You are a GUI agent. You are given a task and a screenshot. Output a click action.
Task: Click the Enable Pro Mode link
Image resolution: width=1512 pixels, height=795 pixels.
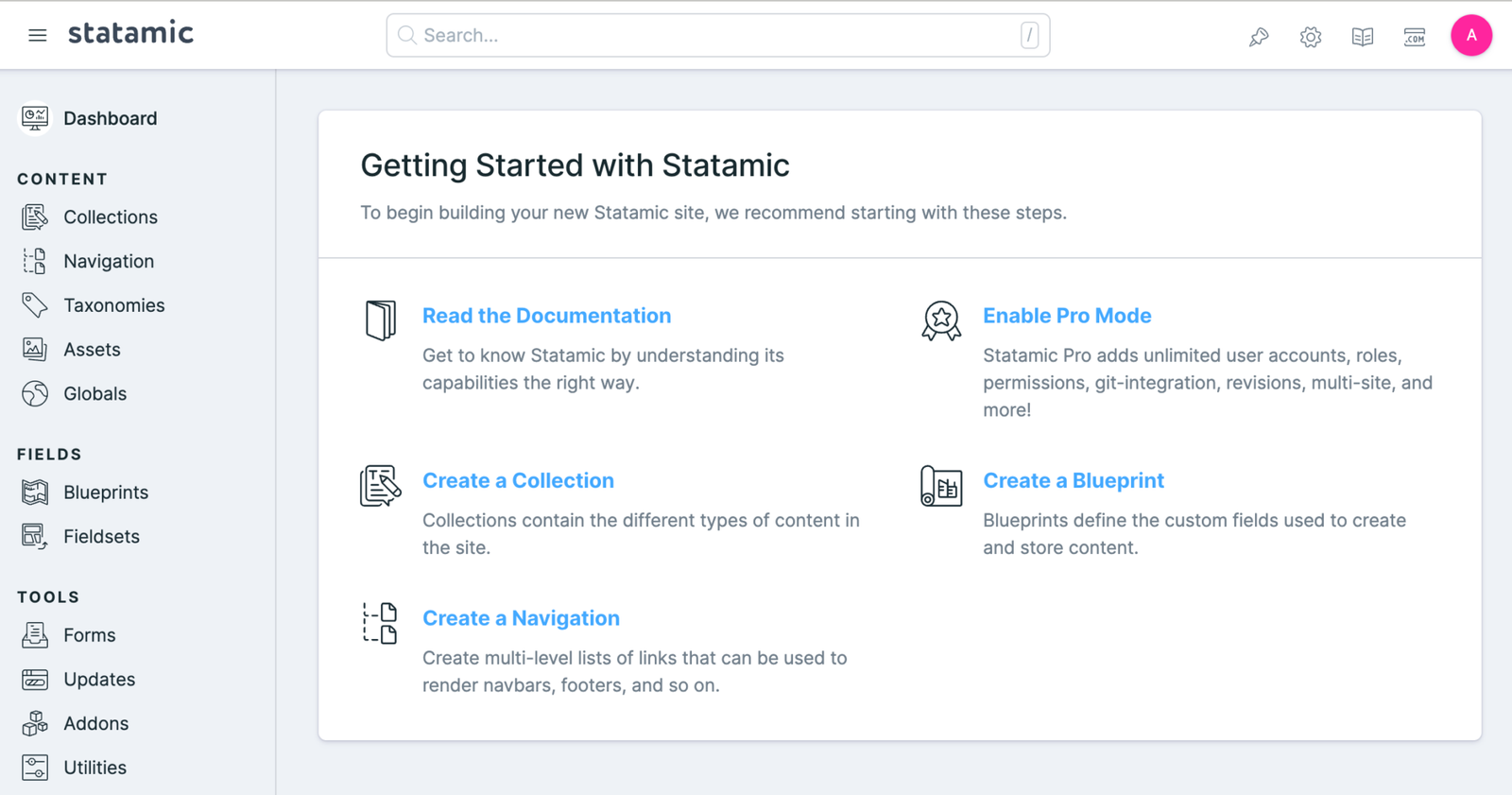pos(1066,316)
